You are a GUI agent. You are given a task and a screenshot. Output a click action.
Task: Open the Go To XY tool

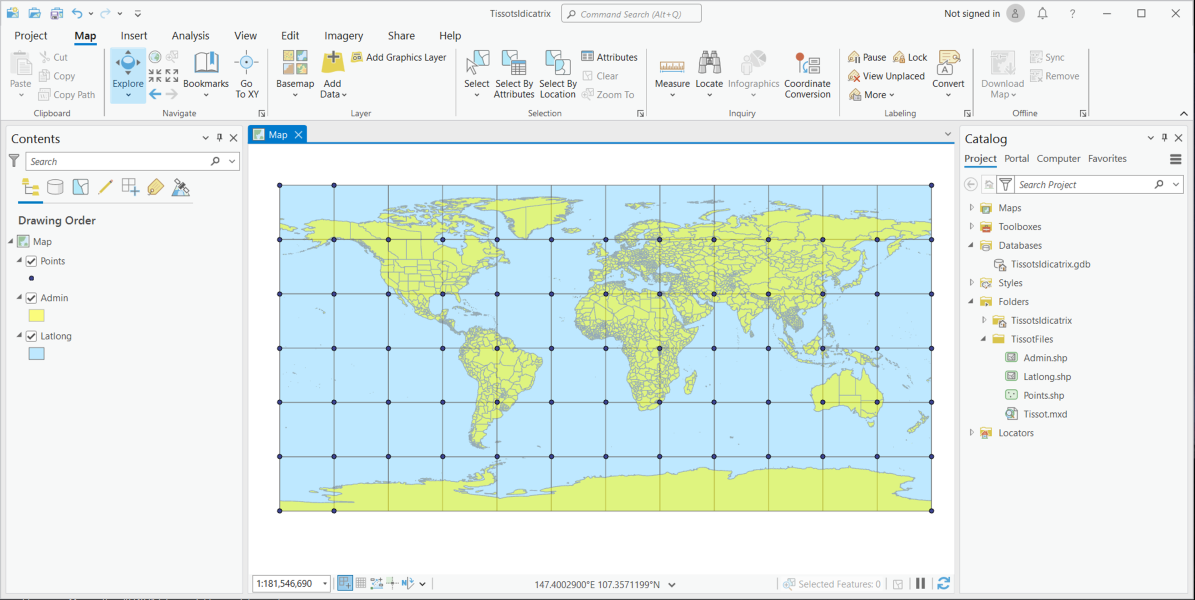pyautogui.click(x=246, y=75)
